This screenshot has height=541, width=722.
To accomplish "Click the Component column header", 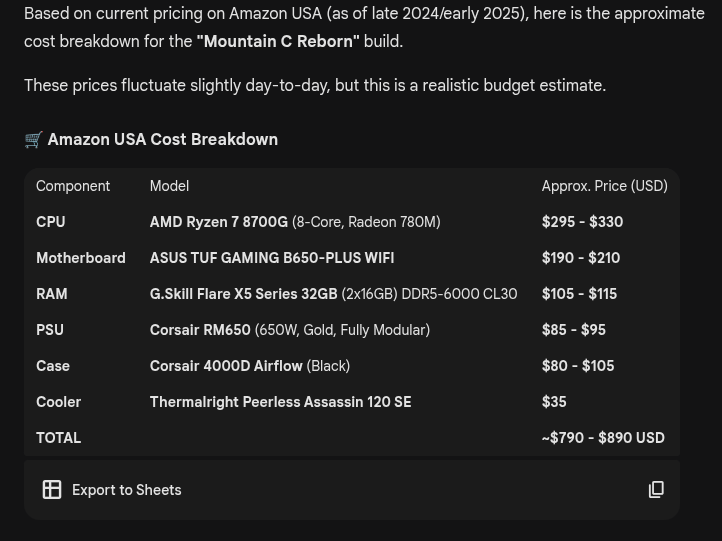I will [x=73, y=186].
